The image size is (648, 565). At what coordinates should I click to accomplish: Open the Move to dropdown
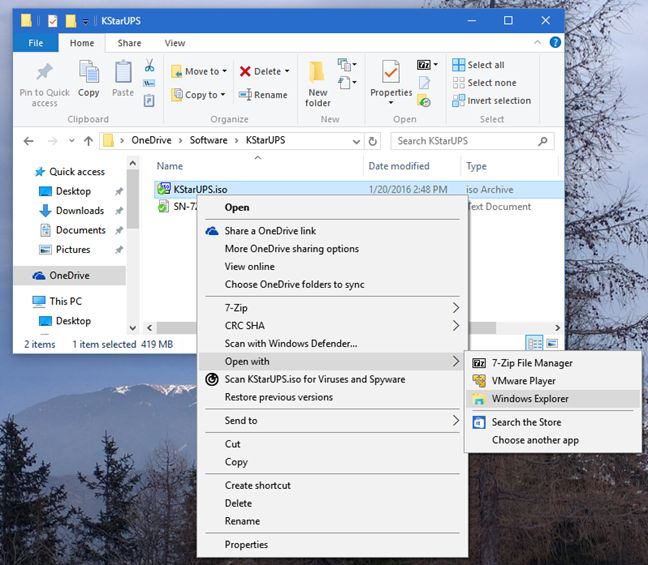tap(199, 71)
